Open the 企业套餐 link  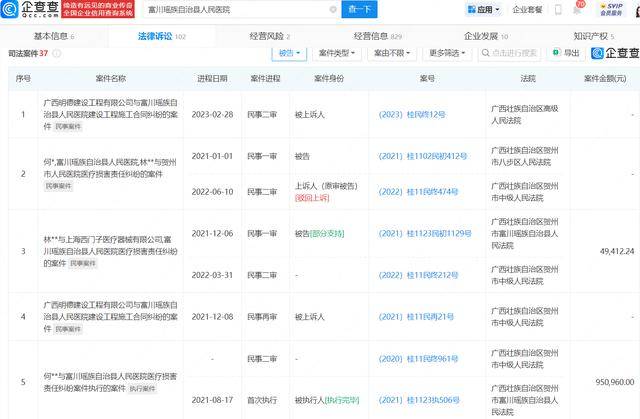pos(527,9)
